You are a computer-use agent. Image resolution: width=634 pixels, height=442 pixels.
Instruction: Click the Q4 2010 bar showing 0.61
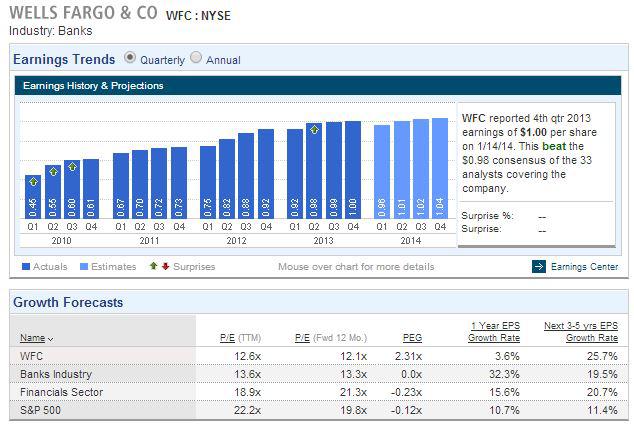pyautogui.click(x=91, y=189)
